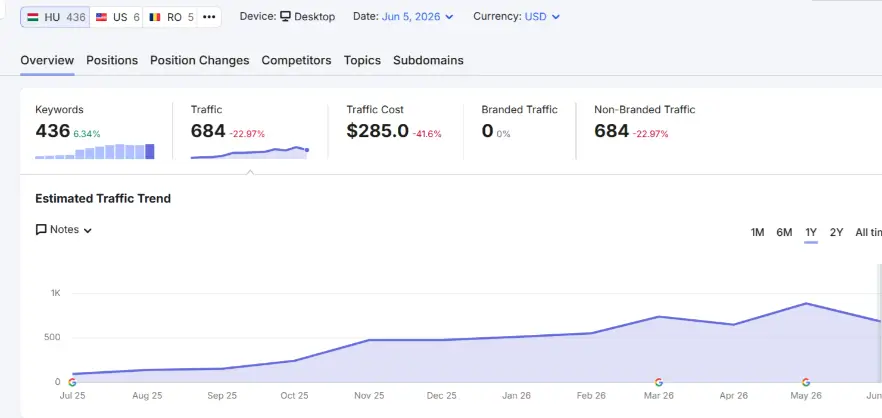The height and width of the screenshot is (418, 882).
Task: Set chart range to 6M
Action: coord(784,232)
